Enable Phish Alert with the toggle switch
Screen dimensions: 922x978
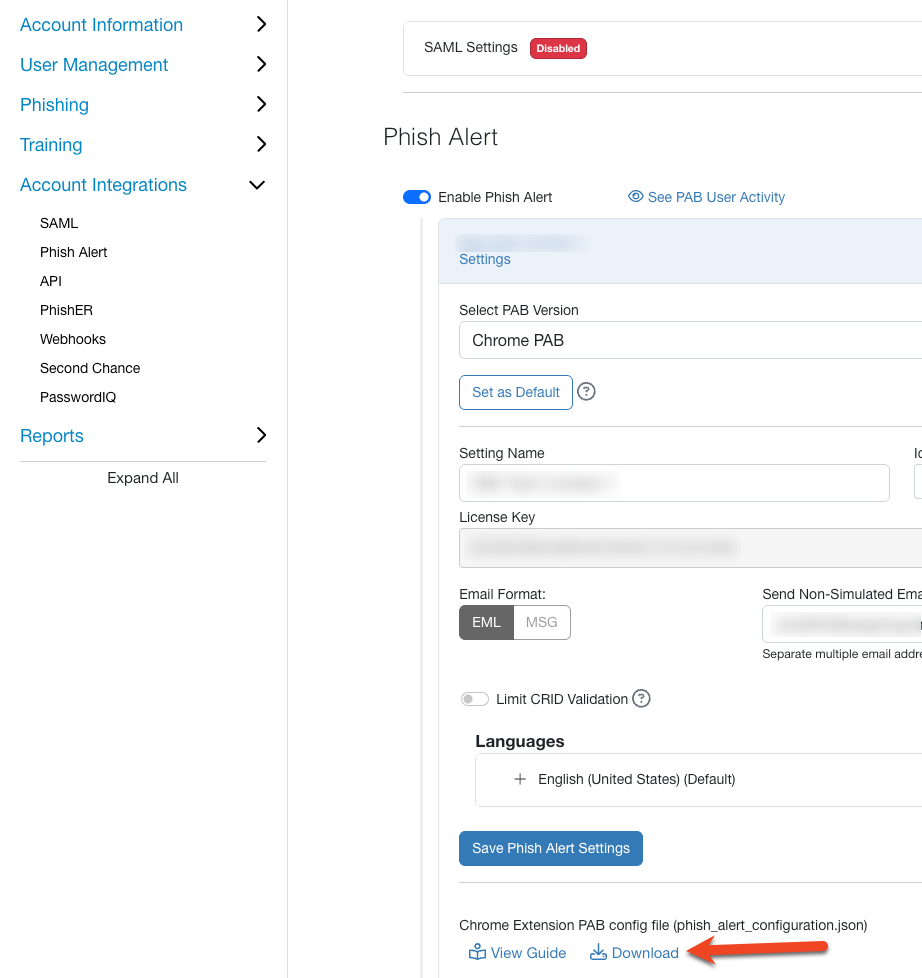[416, 197]
